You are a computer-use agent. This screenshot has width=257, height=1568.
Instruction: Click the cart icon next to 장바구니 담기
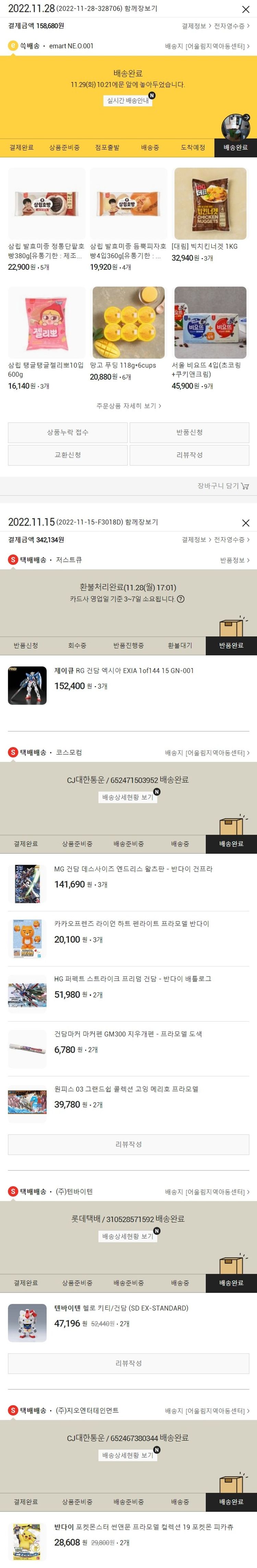point(245,486)
